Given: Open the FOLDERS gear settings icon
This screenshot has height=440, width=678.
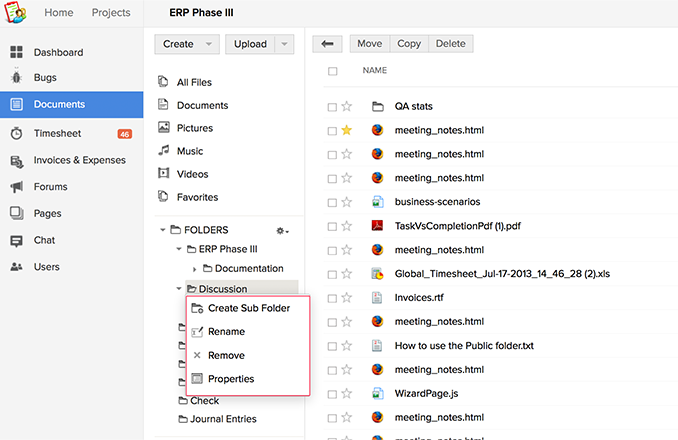Looking at the screenshot, I should pyautogui.click(x=282, y=231).
